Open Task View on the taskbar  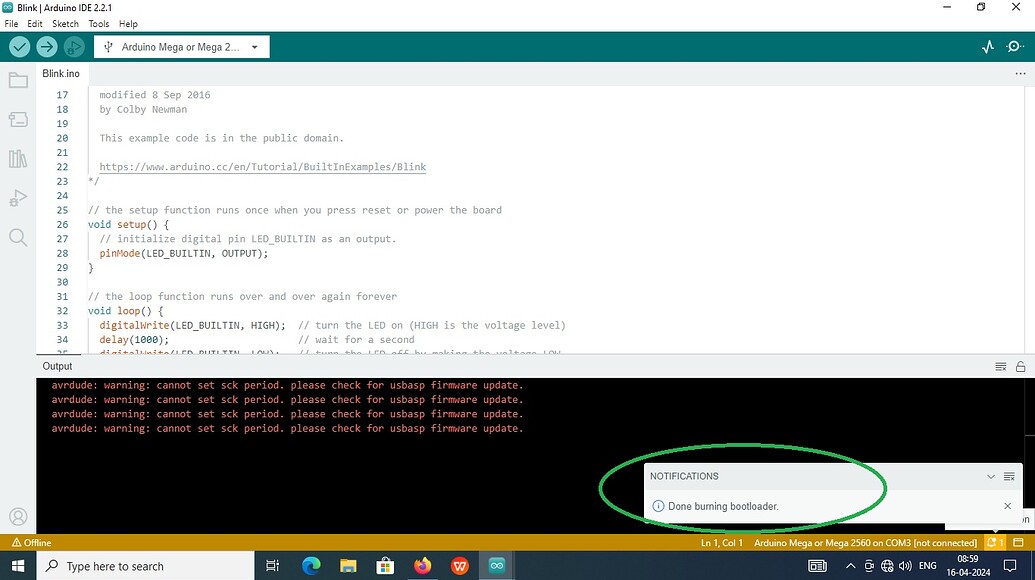click(x=272, y=566)
